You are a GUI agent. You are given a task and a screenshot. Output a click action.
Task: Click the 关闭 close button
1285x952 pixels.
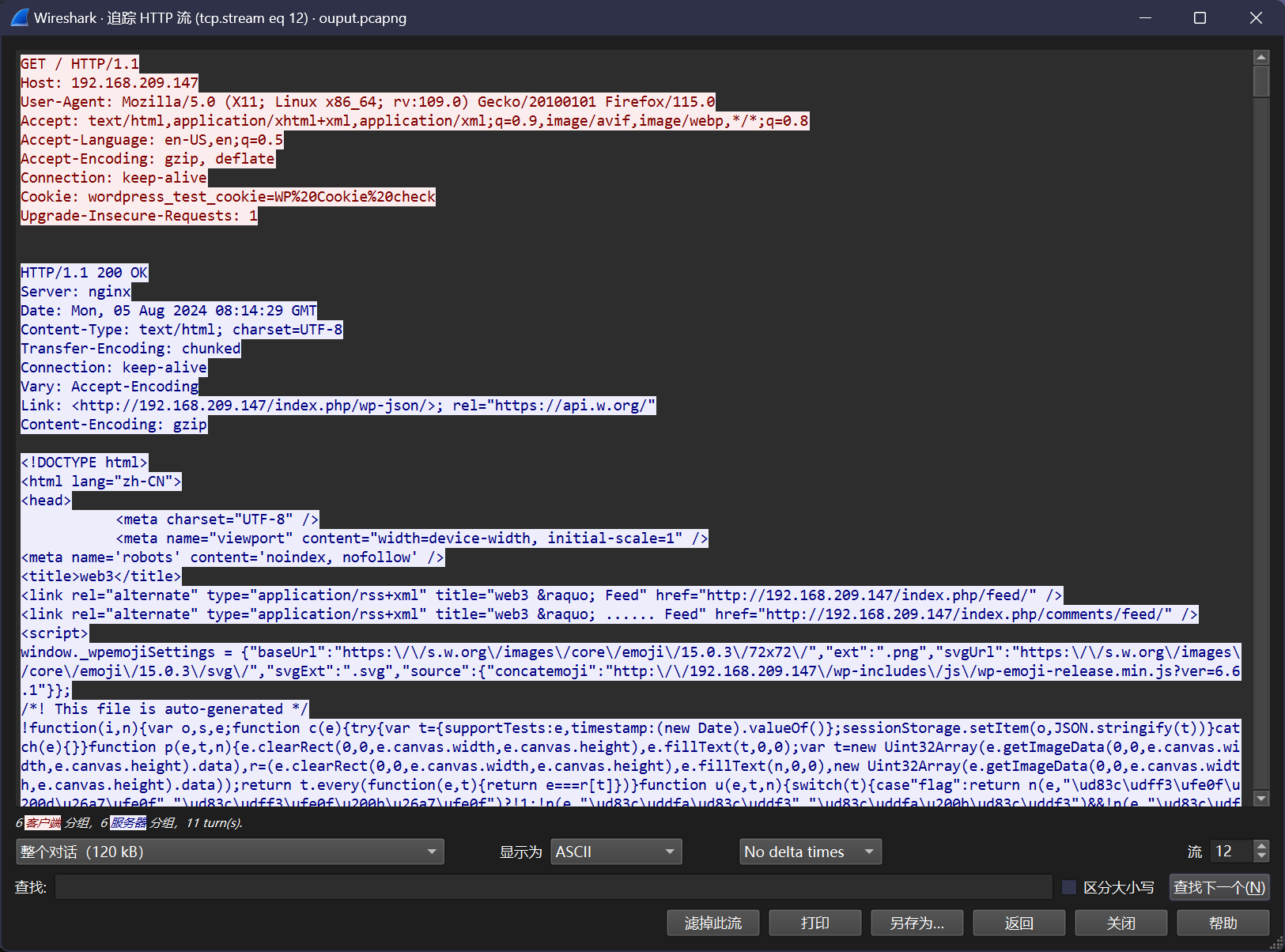[1121, 923]
